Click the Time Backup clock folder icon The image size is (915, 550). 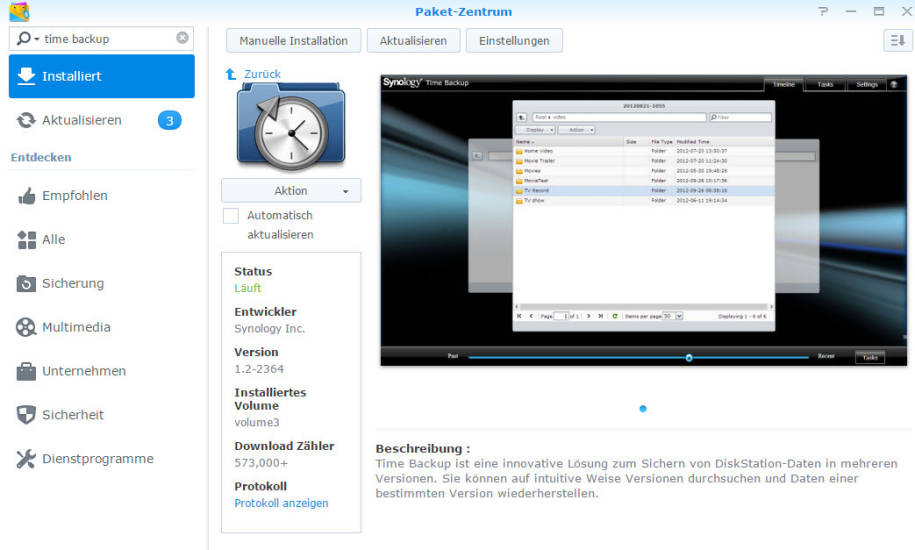[x=291, y=127]
